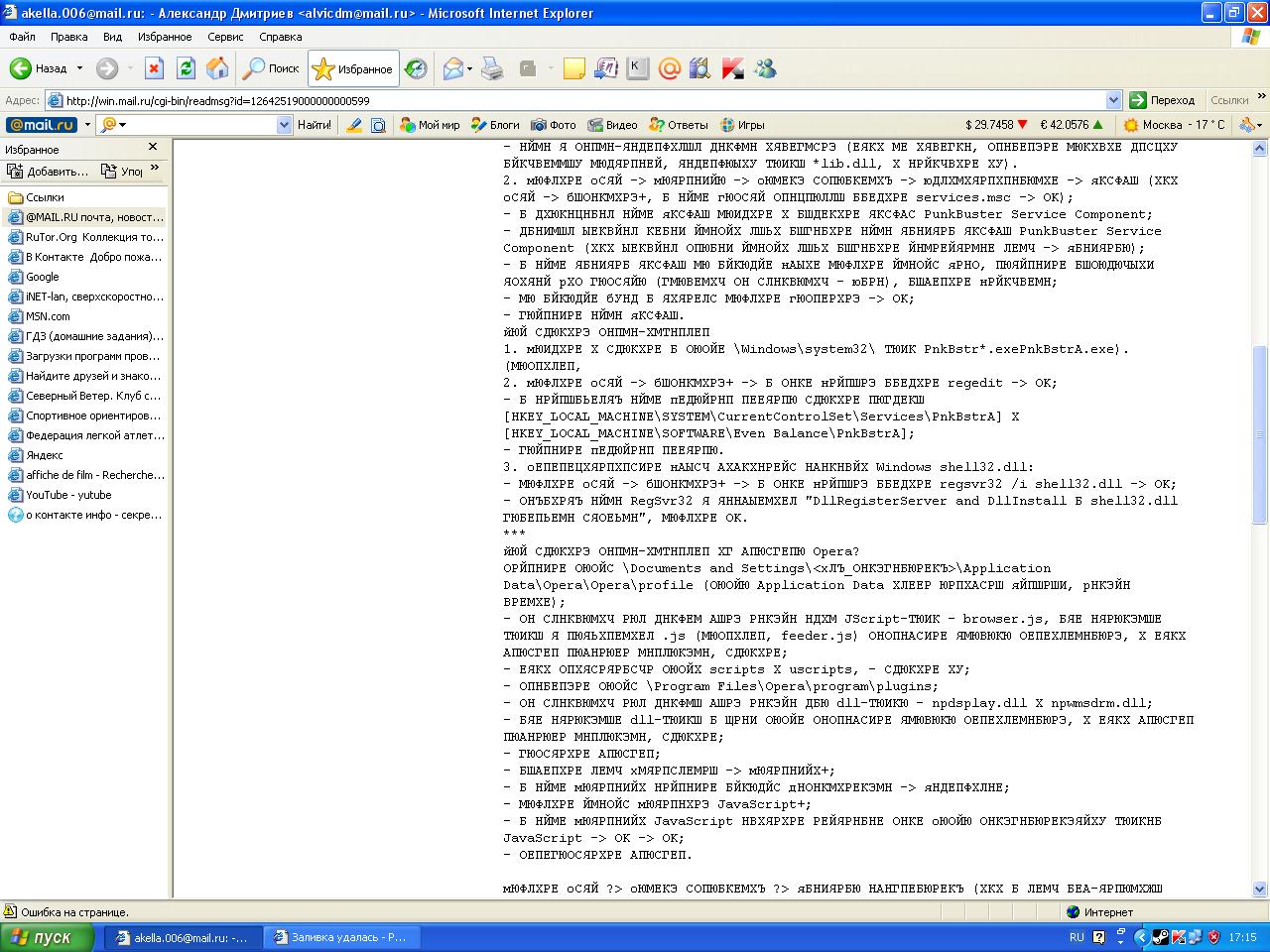Click the Kaspersky red K toolbar icon
1270x952 pixels.
[732, 68]
